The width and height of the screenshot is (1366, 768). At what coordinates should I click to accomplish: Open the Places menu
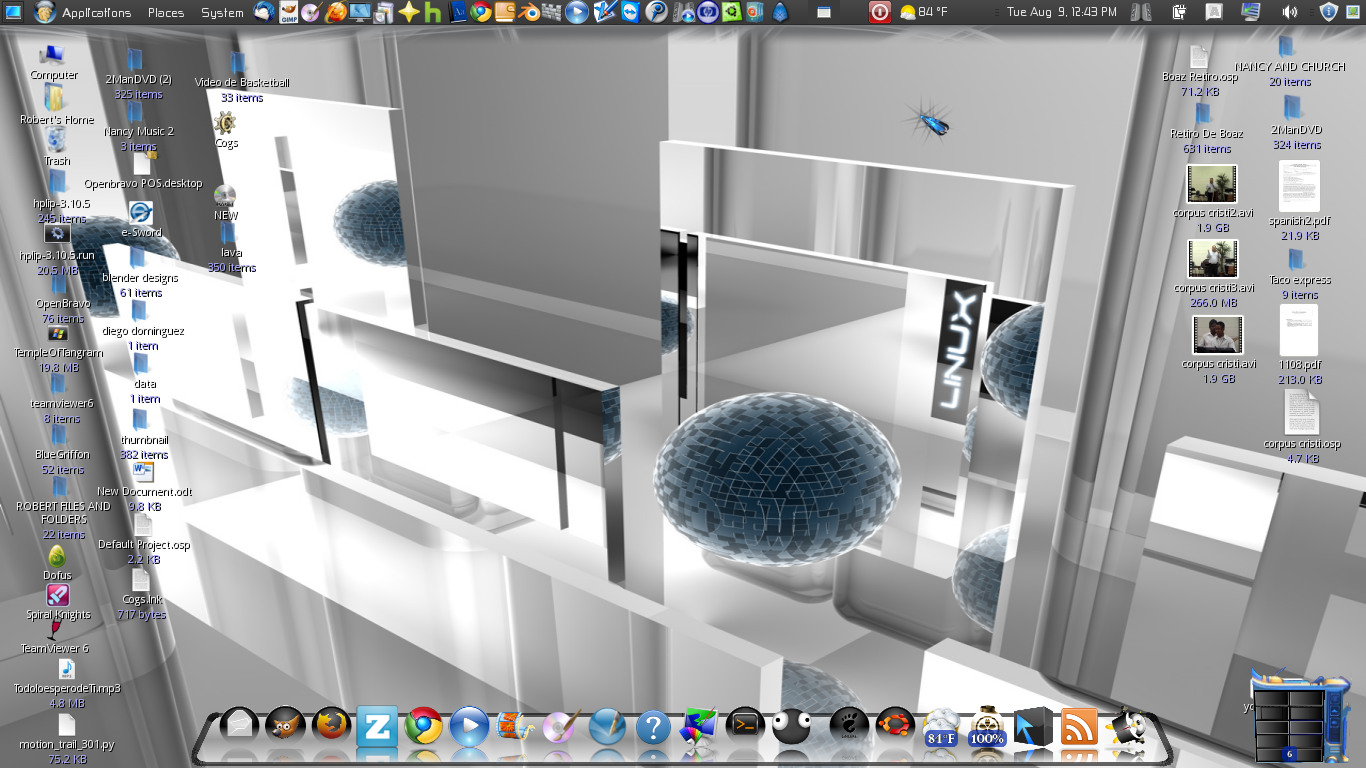point(166,12)
